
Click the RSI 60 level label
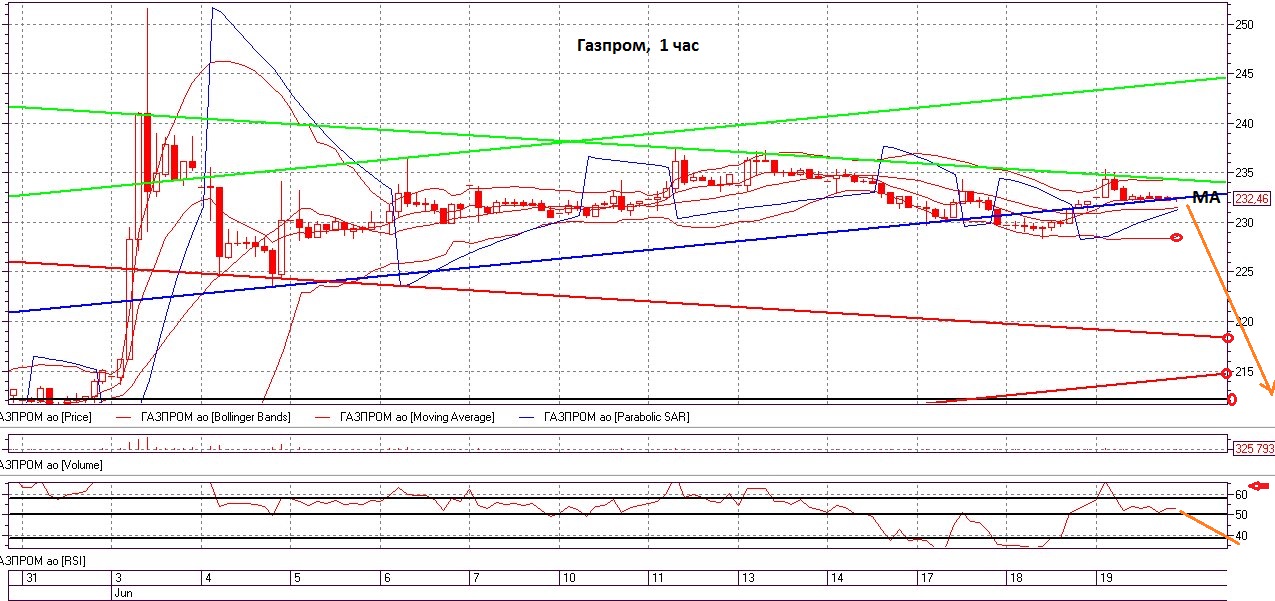tap(1240, 495)
